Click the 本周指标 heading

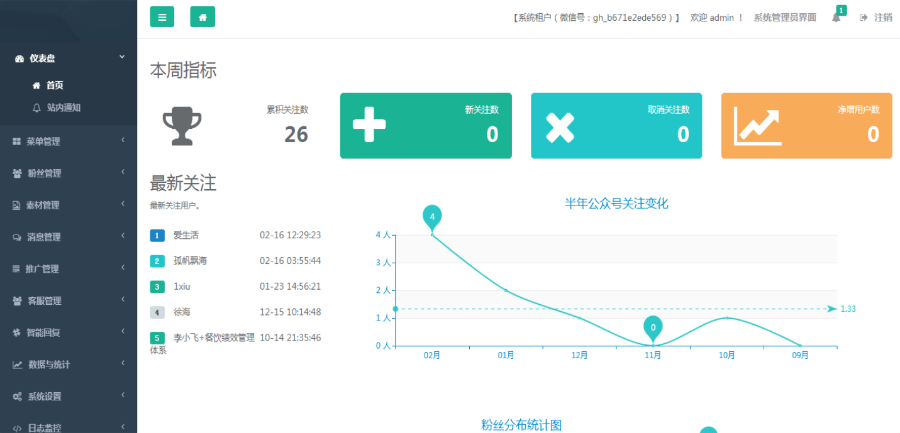(183, 71)
